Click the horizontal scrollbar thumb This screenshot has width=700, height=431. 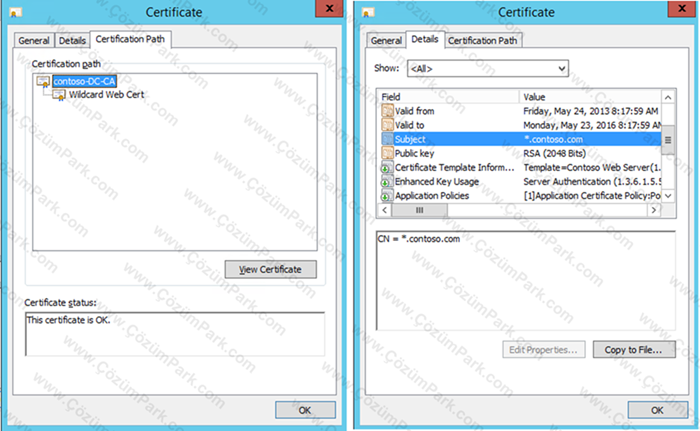tap(420, 210)
